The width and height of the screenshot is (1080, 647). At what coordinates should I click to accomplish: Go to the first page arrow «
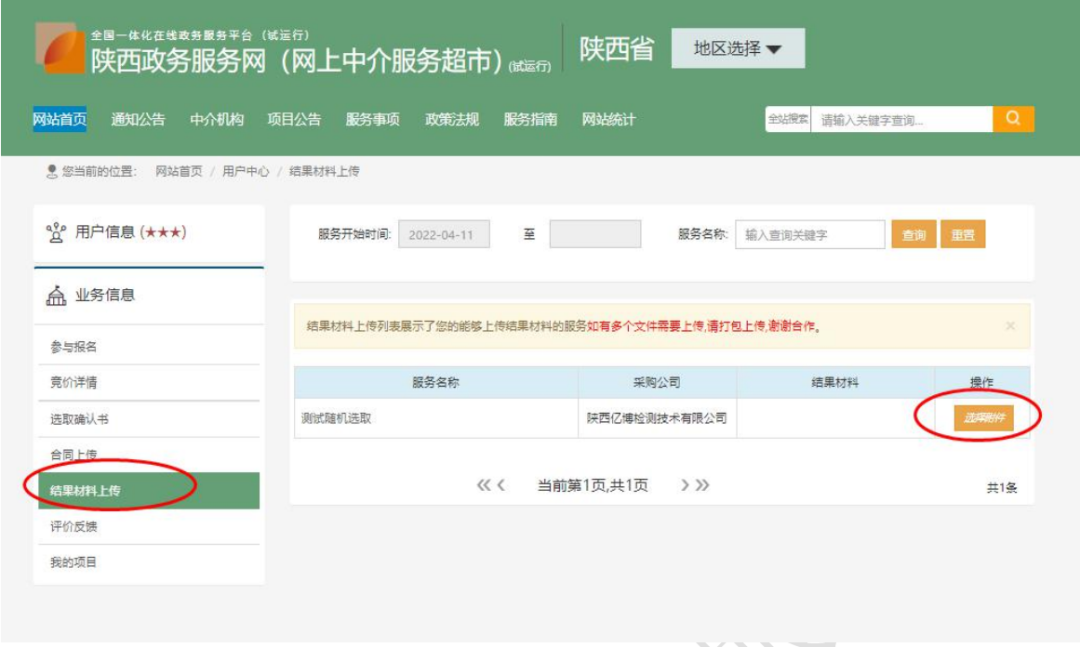pyautogui.click(x=484, y=485)
